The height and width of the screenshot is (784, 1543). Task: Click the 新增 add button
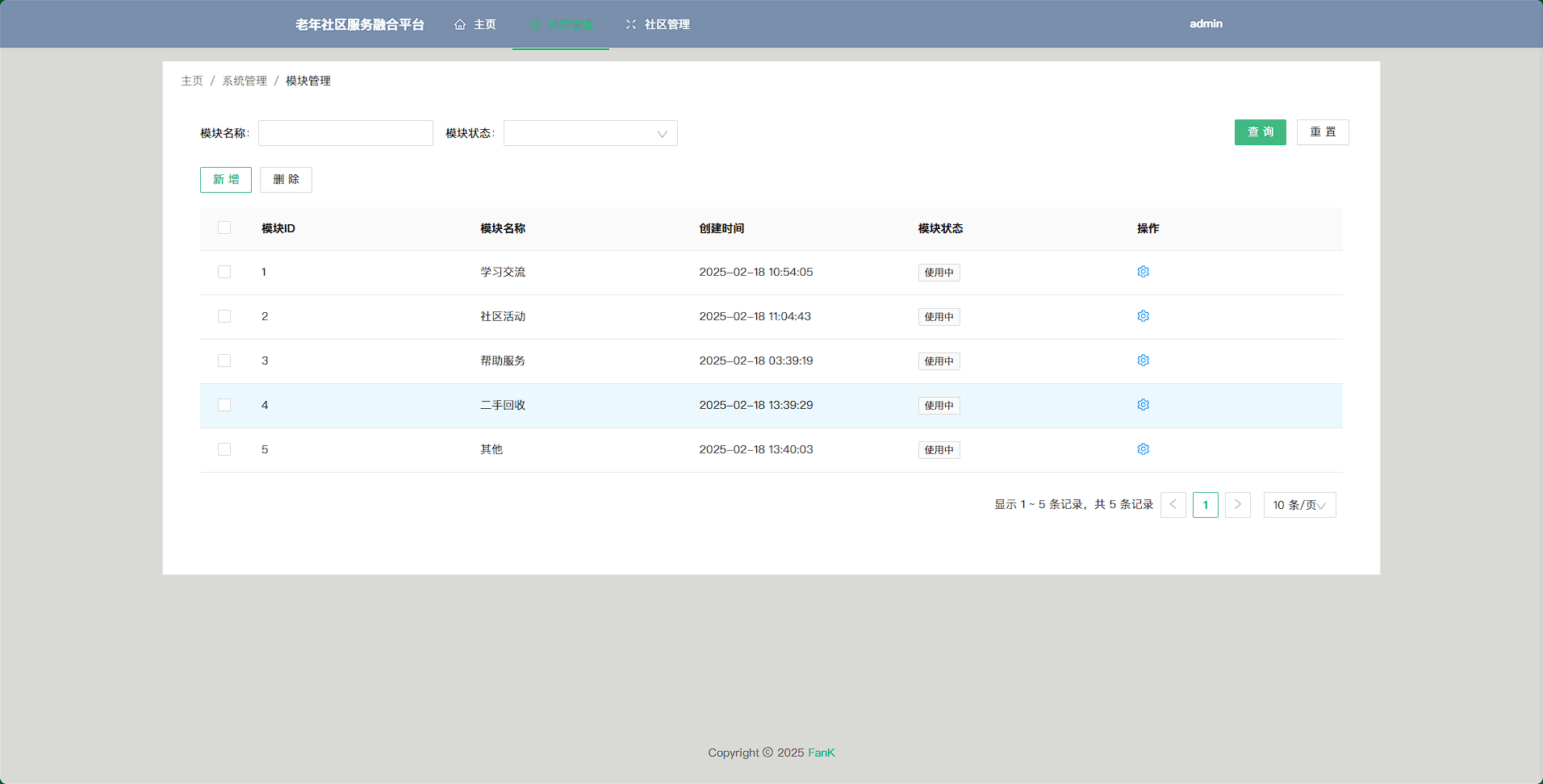(226, 180)
